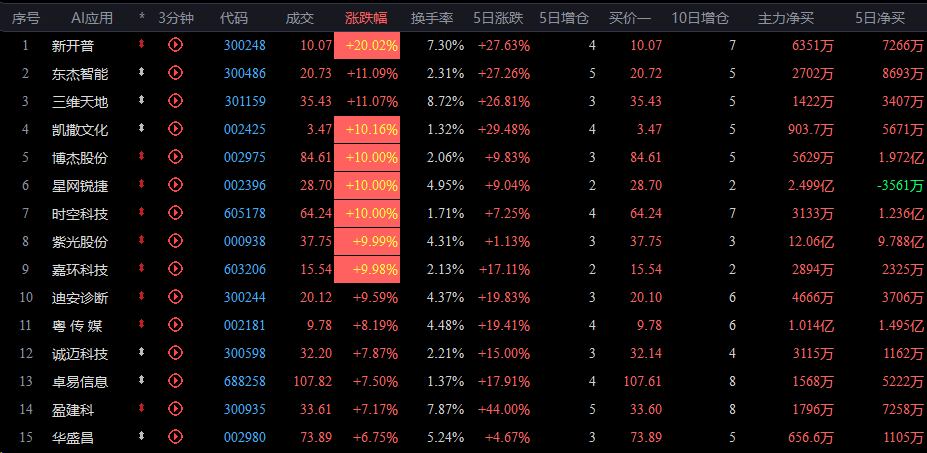Open 3-minute chart icon for 嘉环科技
927x453 pixels.
pos(175,268)
